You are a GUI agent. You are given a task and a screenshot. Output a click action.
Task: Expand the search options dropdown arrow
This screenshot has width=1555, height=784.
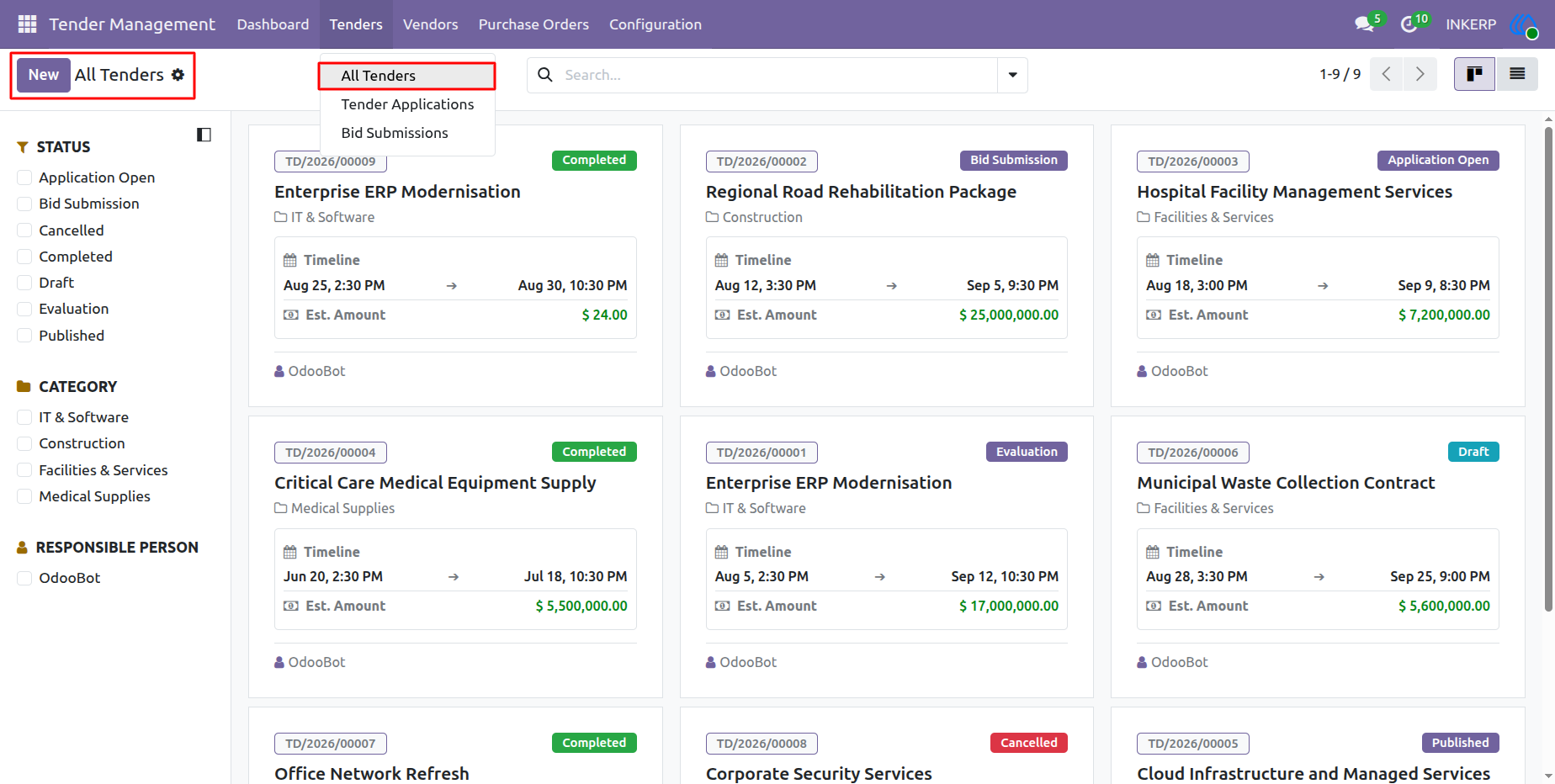point(1012,75)
